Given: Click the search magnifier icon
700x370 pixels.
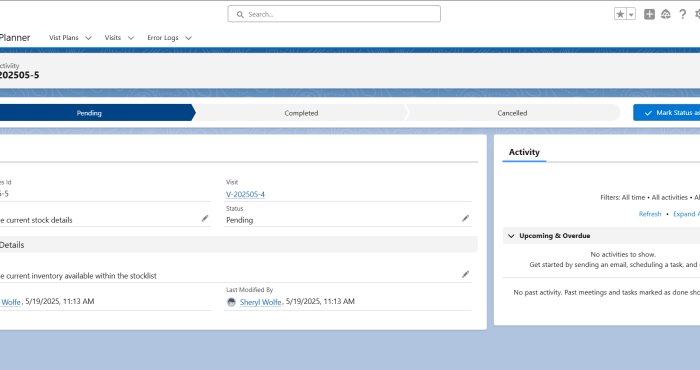Looking at the screenshot, I should 240,14.
